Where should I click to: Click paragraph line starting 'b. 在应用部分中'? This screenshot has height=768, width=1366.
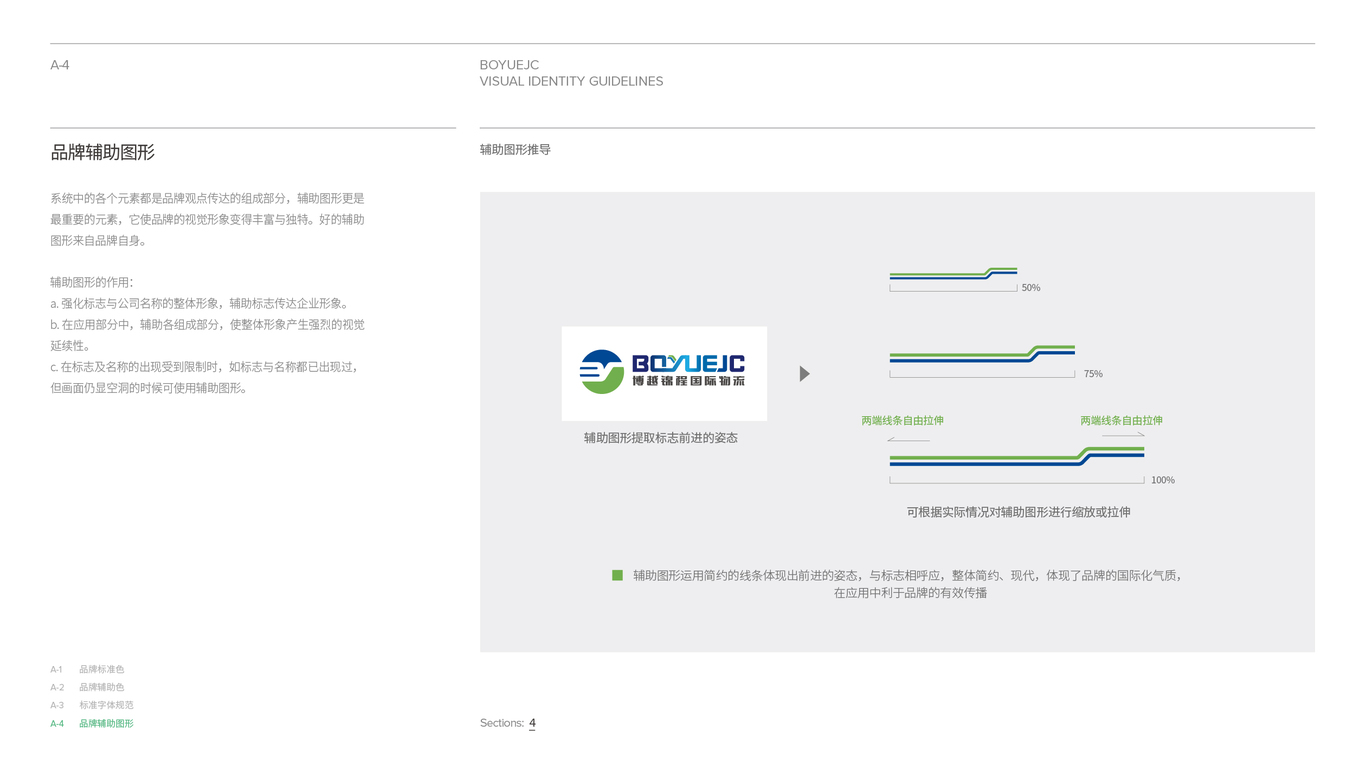207,324
